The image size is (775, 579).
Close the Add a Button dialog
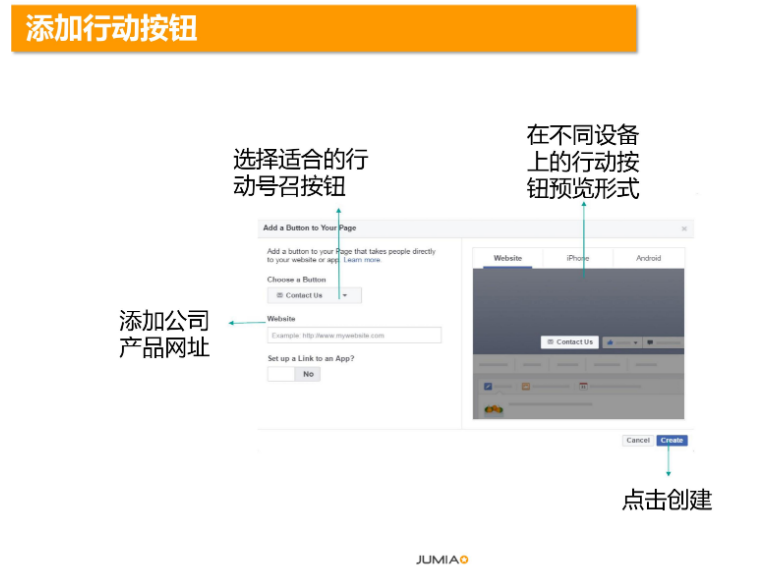pyautogui.click(x=684, y=228)
